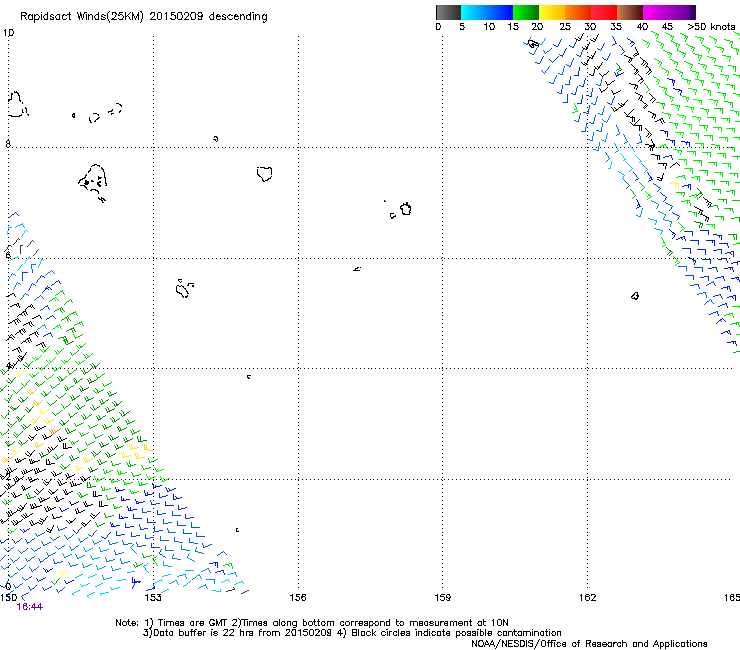Click the 153 longitude axis label
This screenshot has height=650, width=740.
[x=153, y=598]
